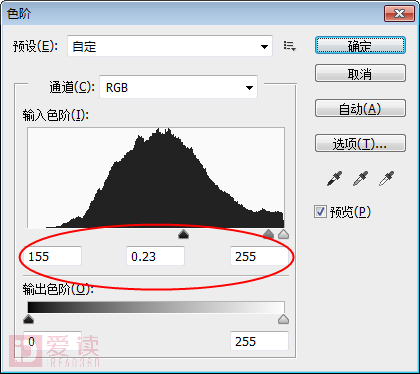Click the 确定 button
The height and width of the screenshot is (374, 420).
tap(360, 45)
